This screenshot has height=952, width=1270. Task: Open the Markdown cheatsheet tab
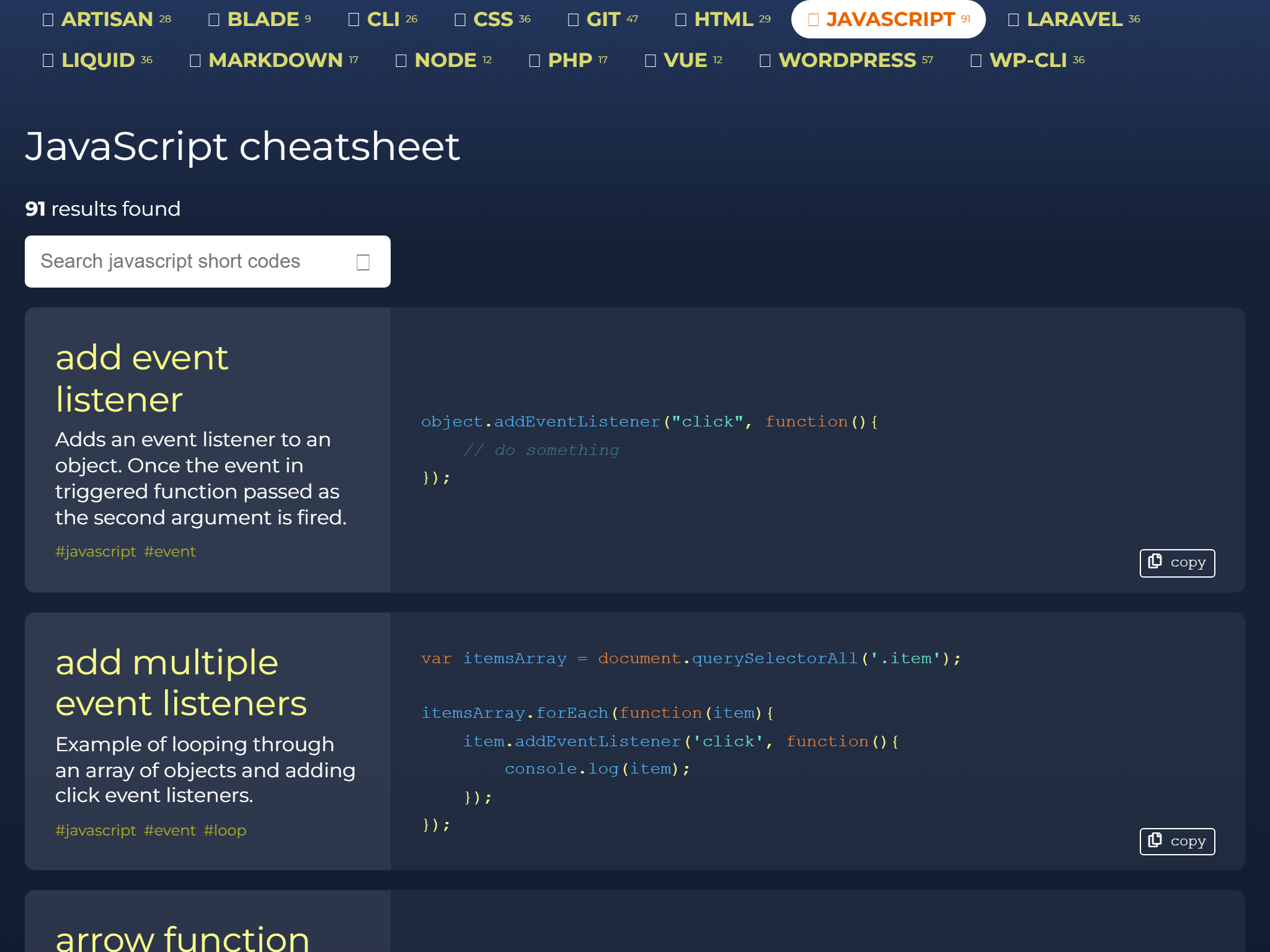click(x=274, y=60)
